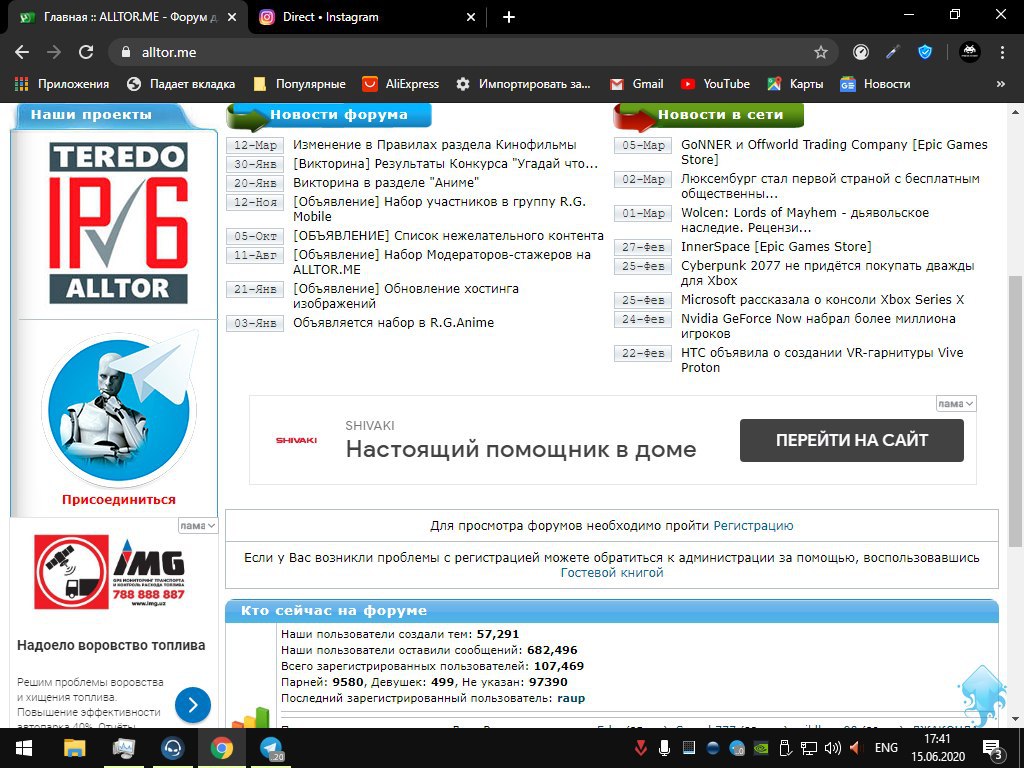Open the YouTube bookmark
The width and height of the screenshot is (1024, 768).
(x=715, y=84)
